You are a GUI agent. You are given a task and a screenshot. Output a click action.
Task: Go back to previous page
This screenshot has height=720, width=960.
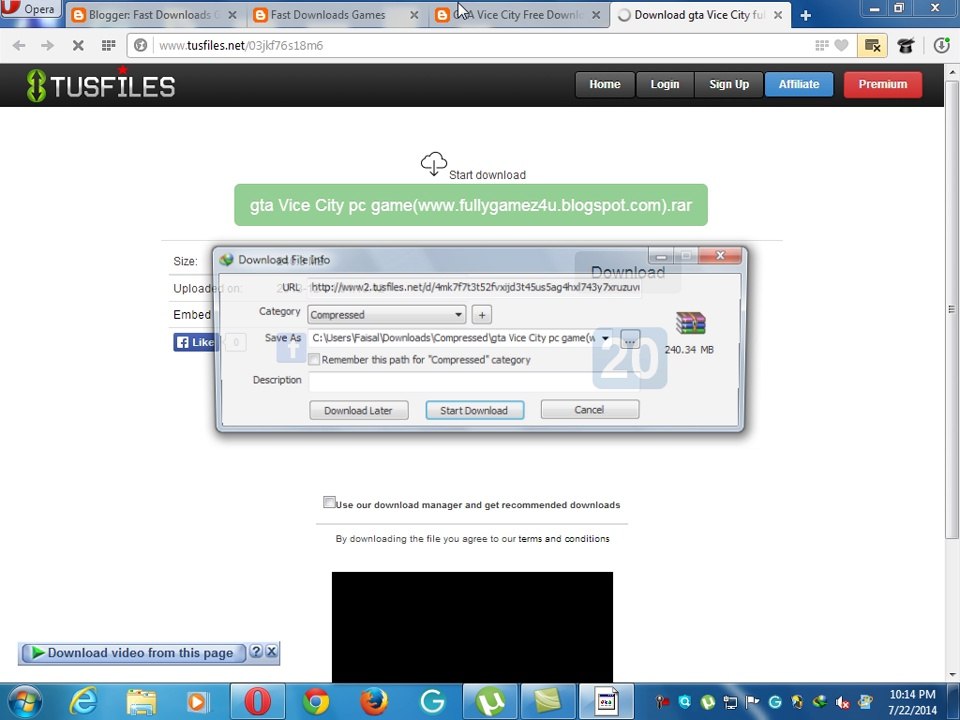pos(19,45)
